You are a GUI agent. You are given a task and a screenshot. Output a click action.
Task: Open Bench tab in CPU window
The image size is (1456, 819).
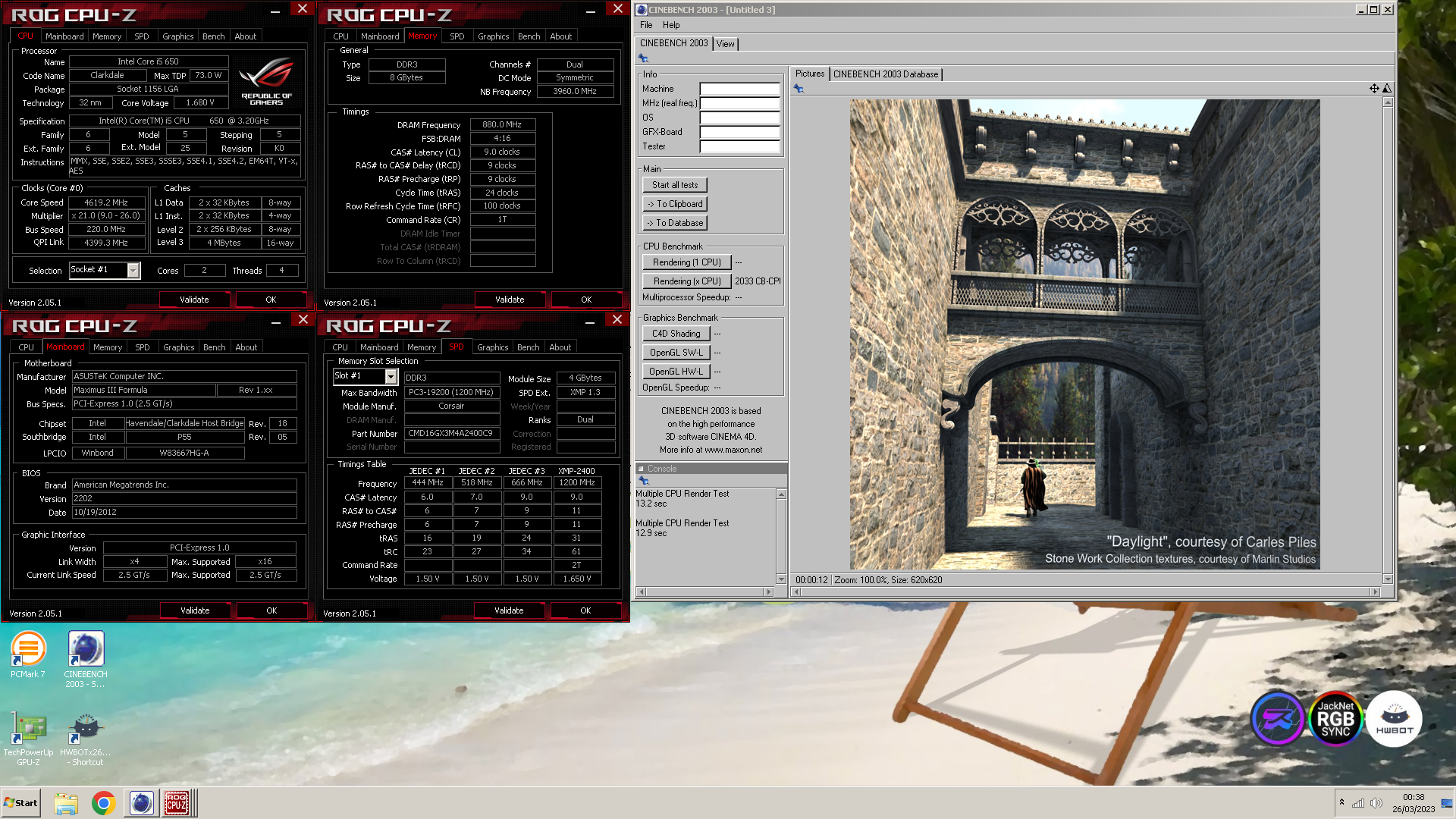(x=213, y=36)
